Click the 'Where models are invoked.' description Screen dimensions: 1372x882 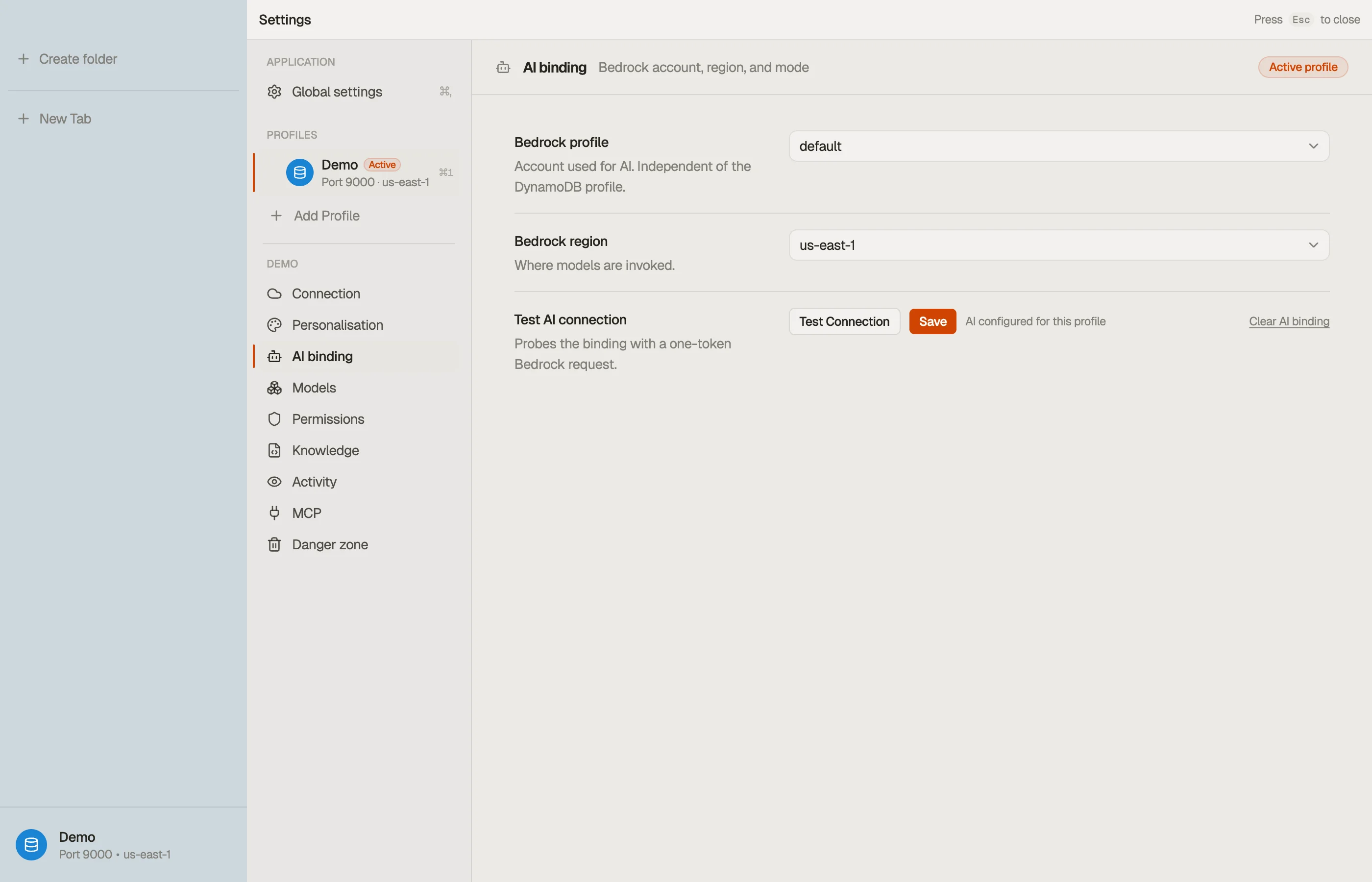pos(594,265)
